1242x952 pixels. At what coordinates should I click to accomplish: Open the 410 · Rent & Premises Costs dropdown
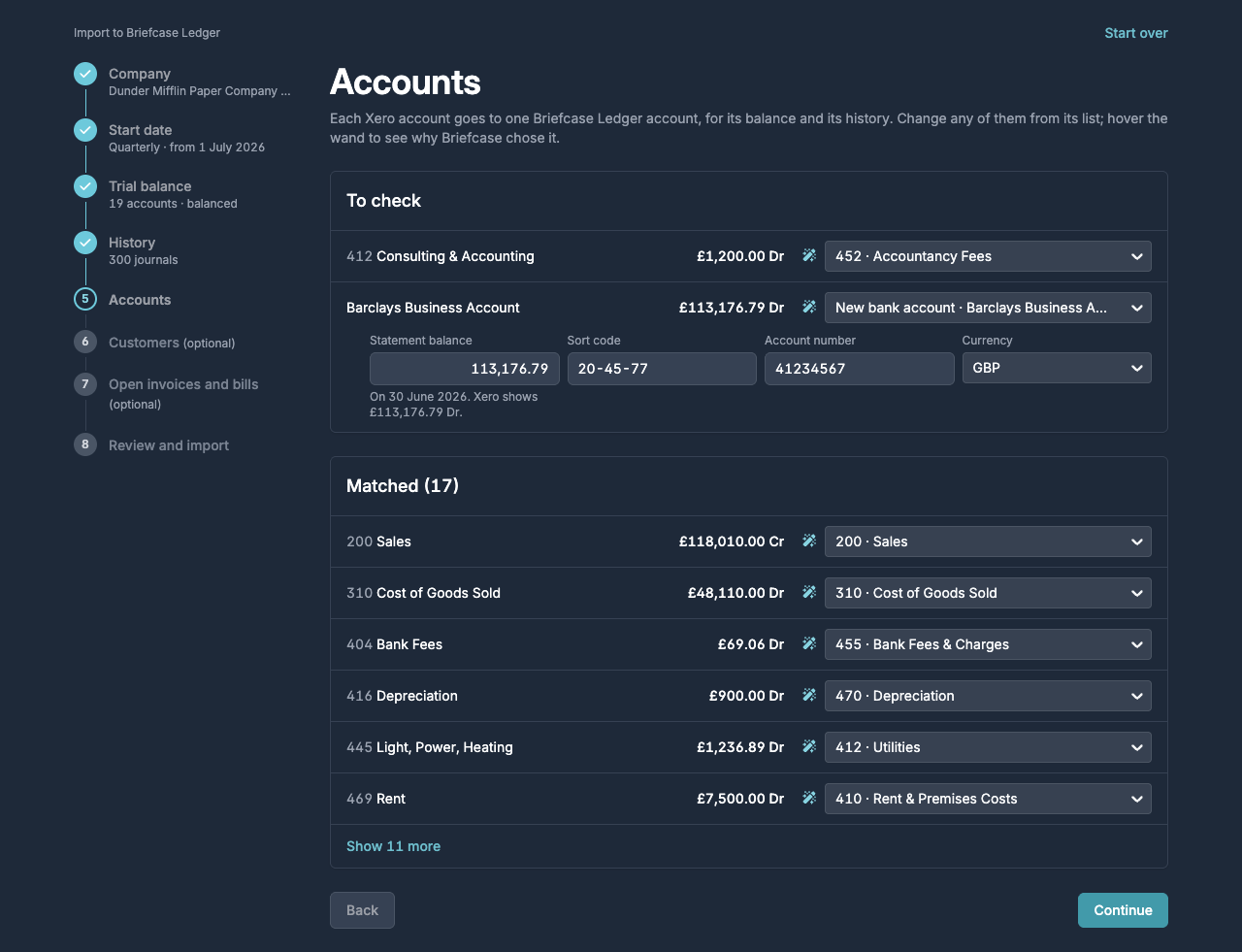point(988,799)
